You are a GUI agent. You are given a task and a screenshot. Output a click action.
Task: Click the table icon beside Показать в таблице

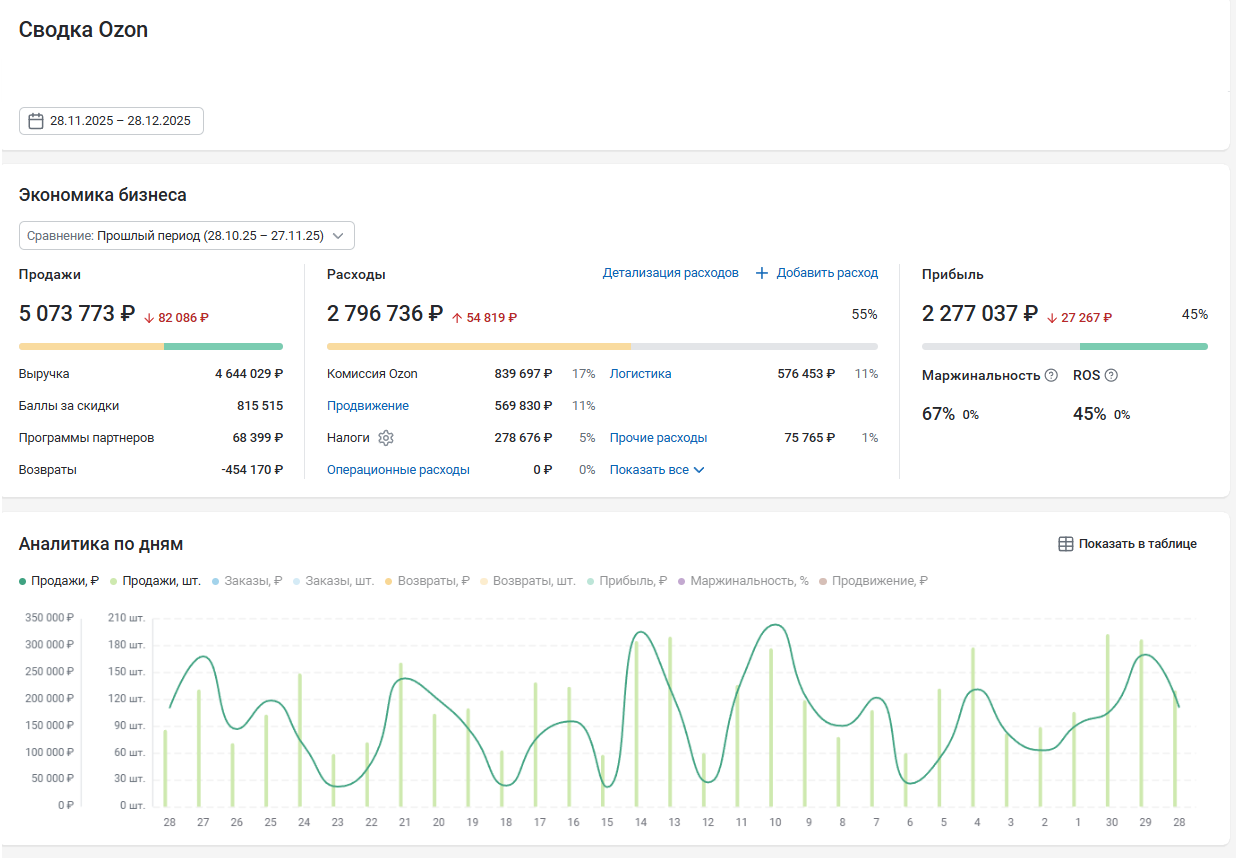[1066, 544]
